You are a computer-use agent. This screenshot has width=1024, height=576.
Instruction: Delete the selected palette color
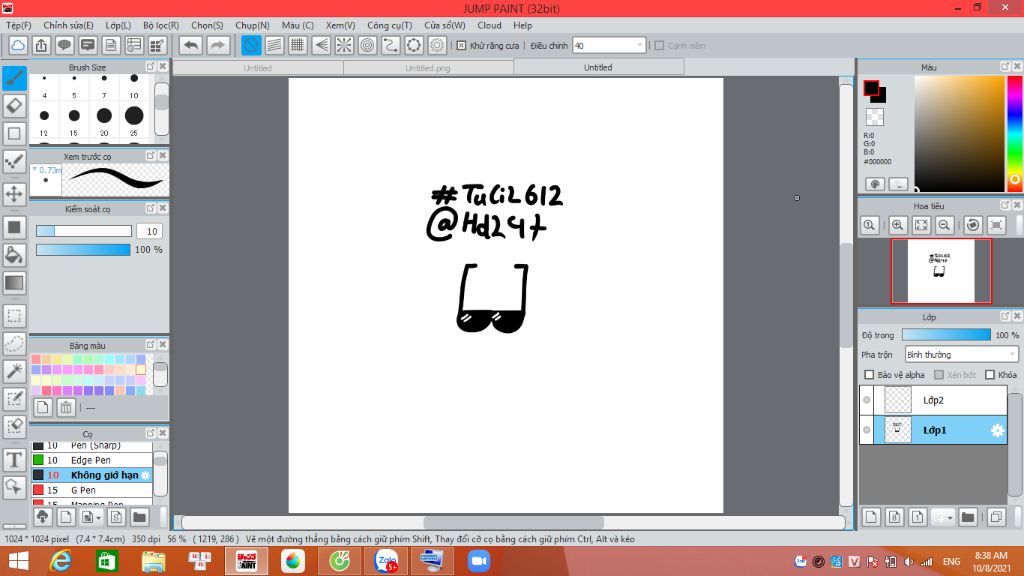point(66,408)
